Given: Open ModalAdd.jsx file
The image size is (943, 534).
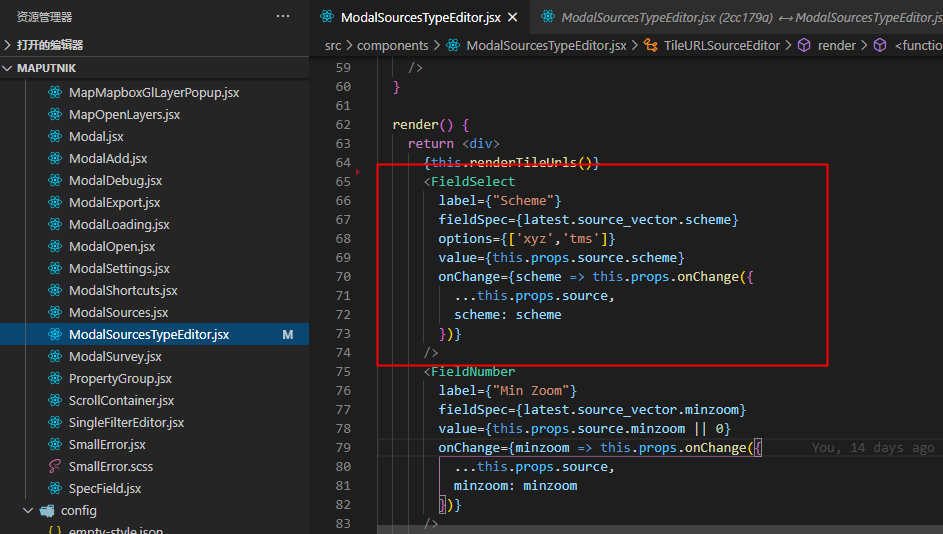Looking at the screenshot, I should 108,159.
